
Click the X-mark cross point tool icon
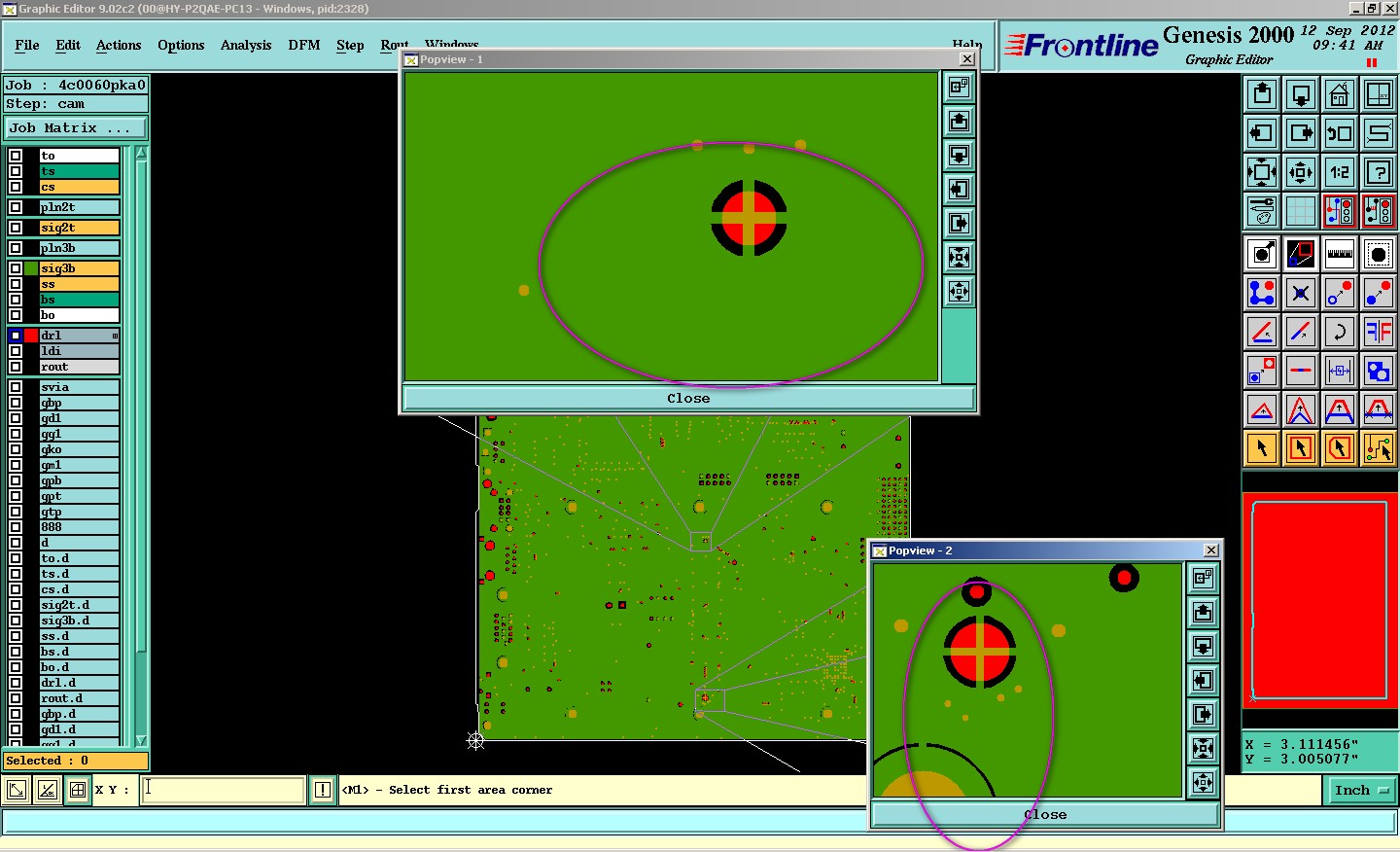[x=1301, y=293]
